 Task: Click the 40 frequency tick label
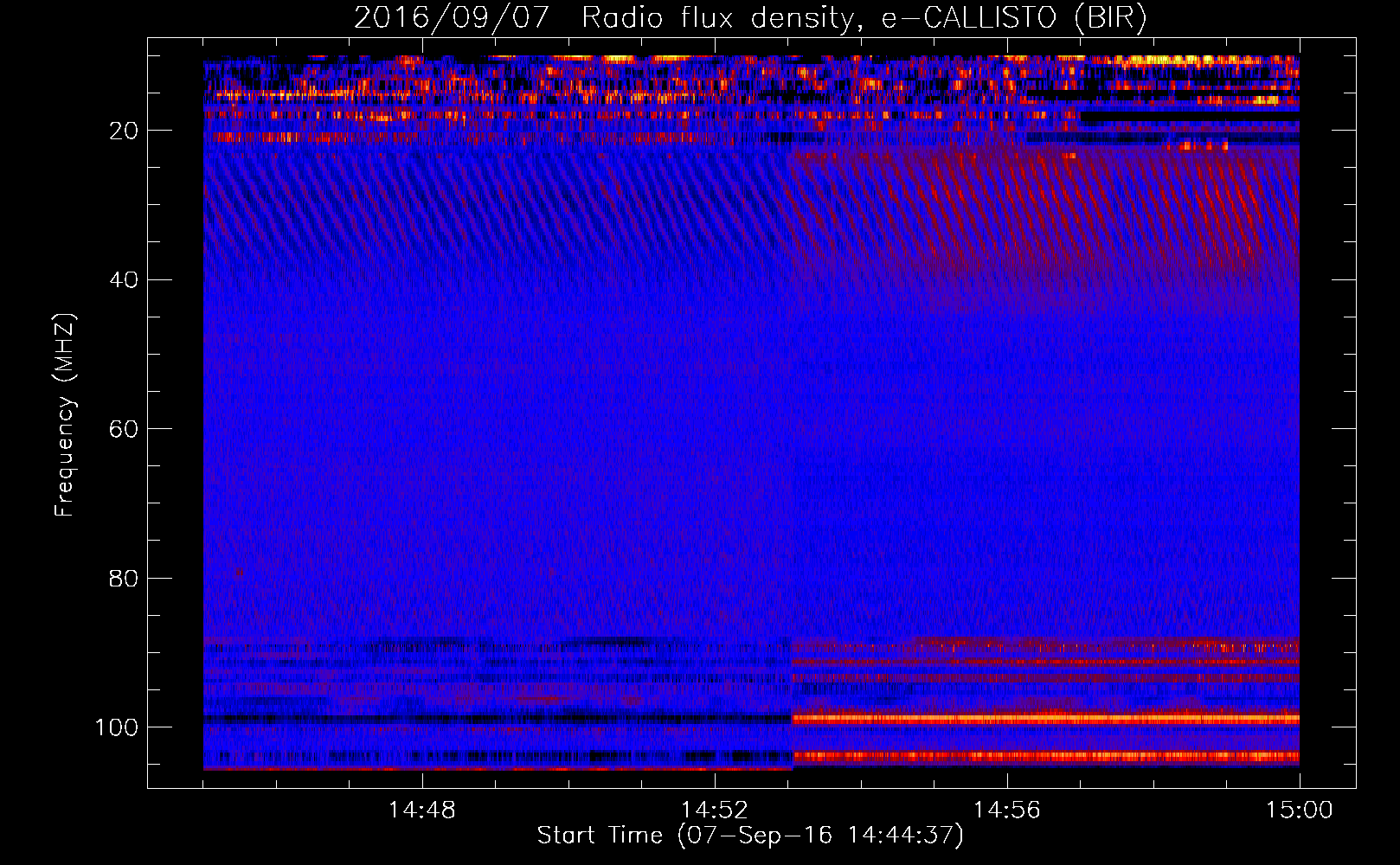click(x=124, y=280)
